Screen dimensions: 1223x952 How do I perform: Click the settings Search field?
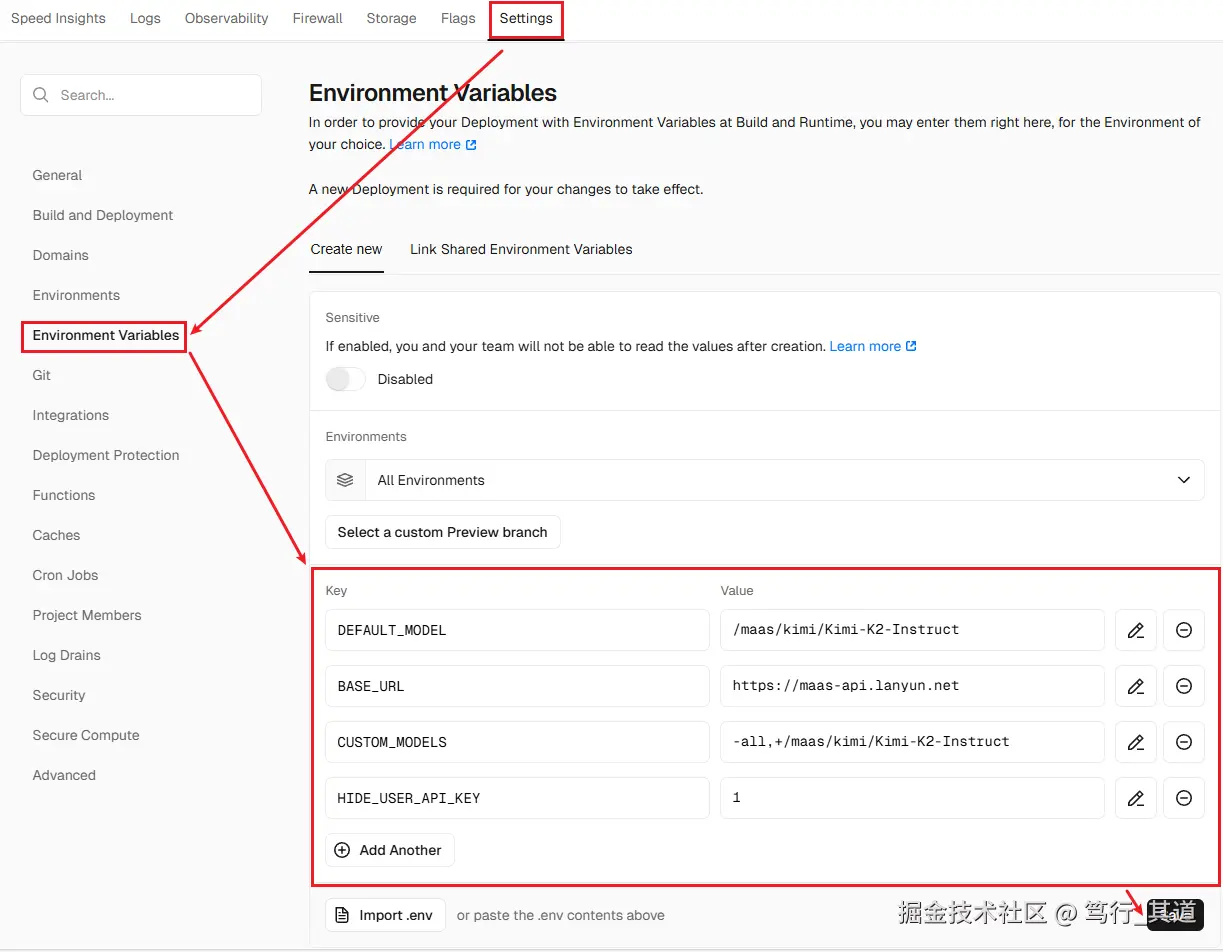[x=141, y=95]
